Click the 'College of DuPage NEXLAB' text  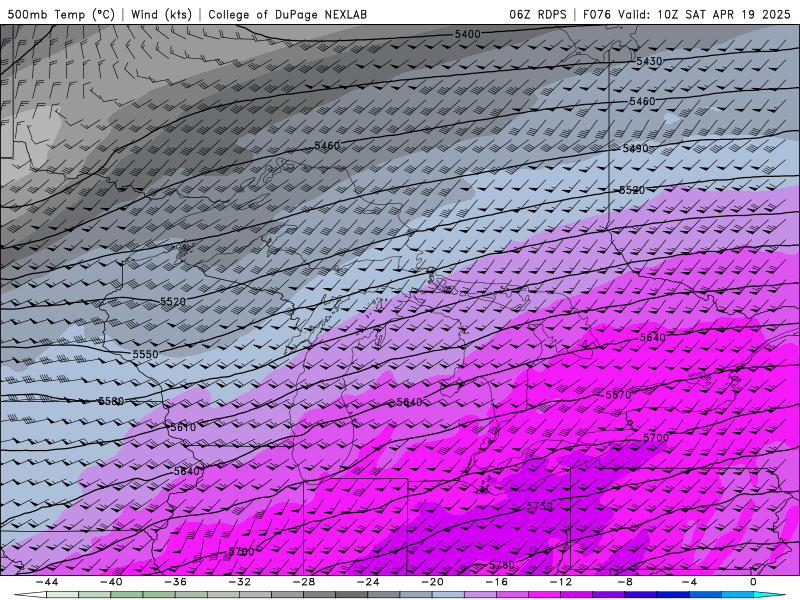coord(287,14)
